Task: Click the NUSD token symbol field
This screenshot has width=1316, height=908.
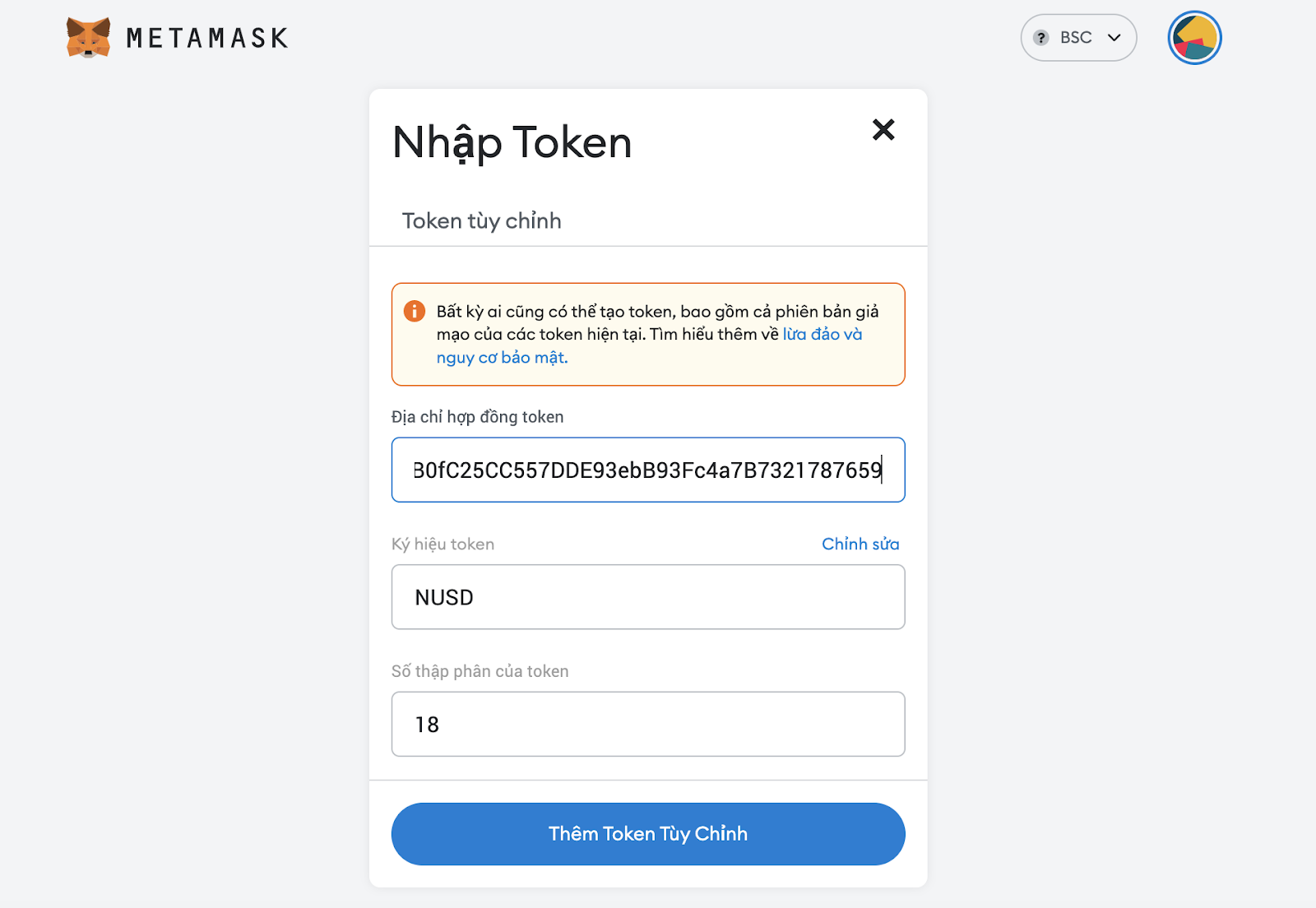Action: tap(648, 597)
